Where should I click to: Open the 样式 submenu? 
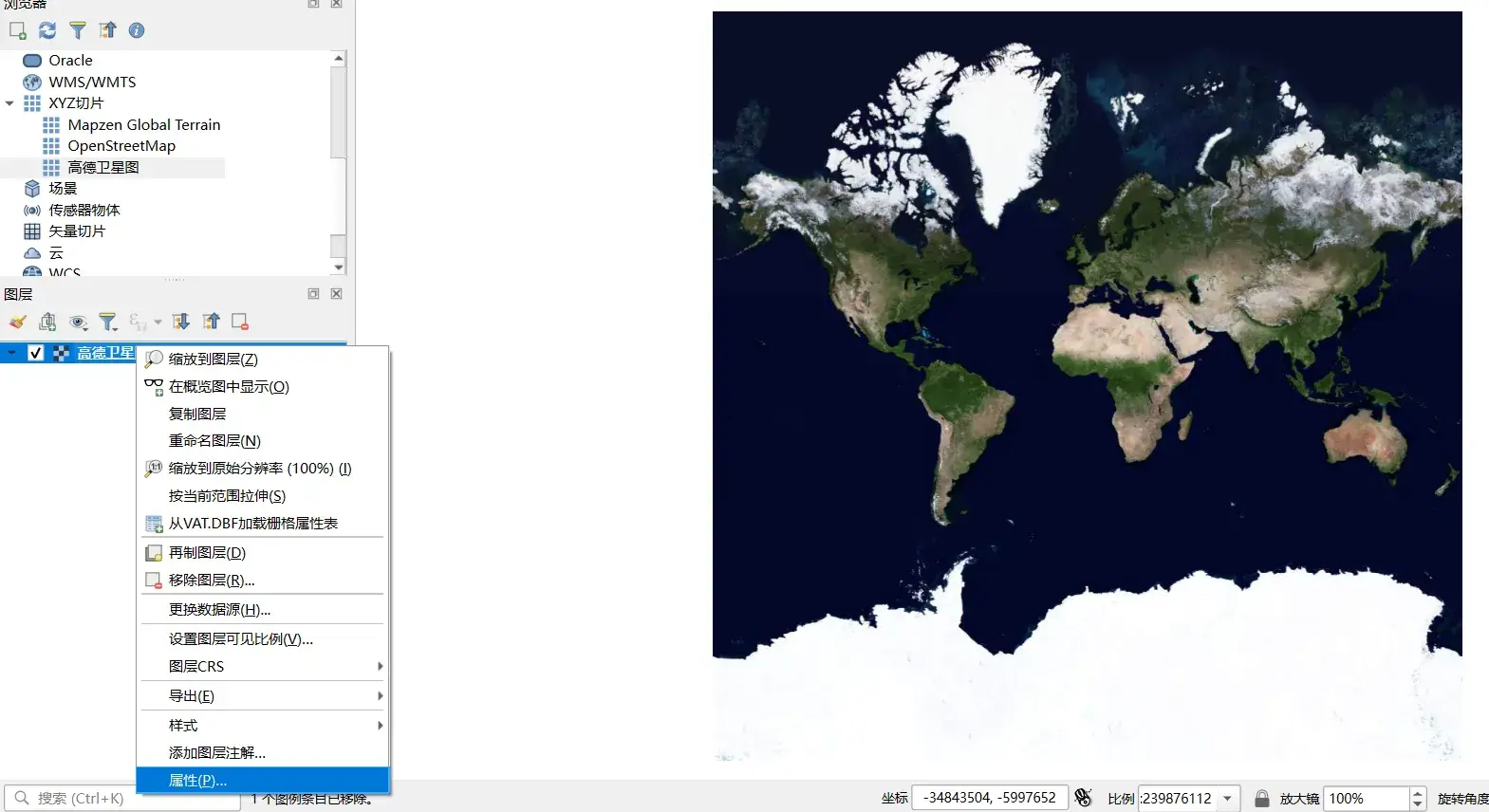263,726
